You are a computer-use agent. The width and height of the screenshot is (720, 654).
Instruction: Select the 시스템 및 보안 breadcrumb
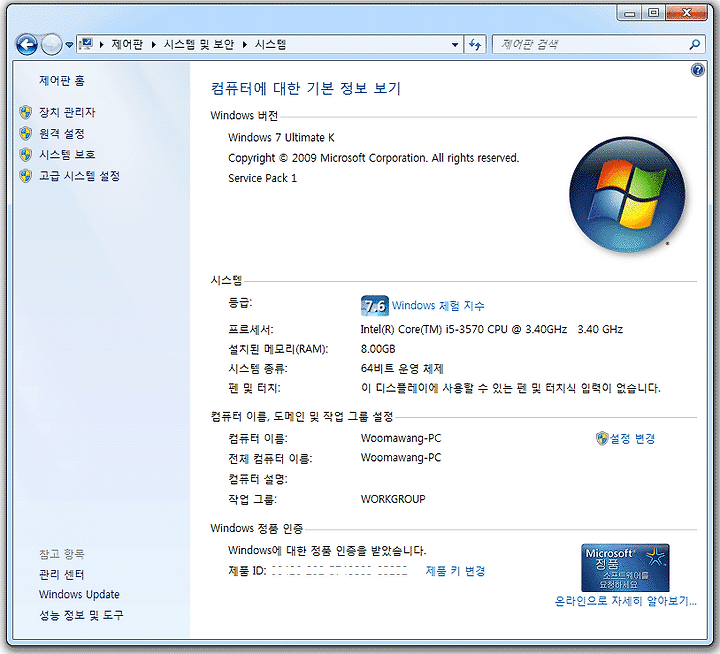point(199,44)
